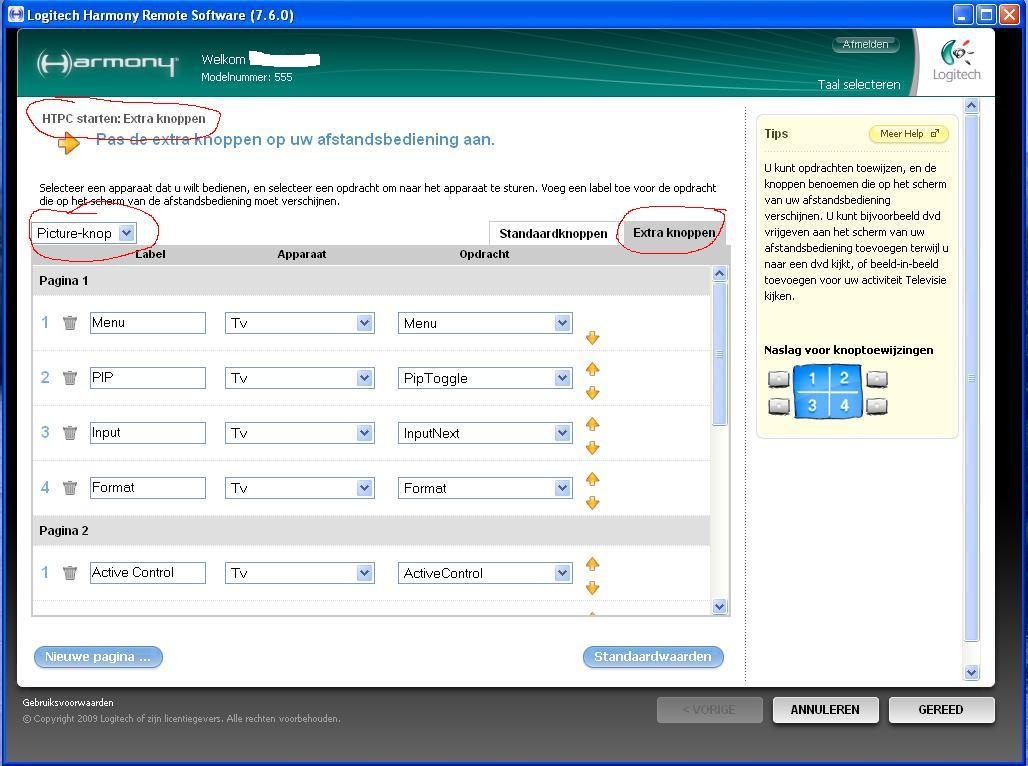Click the Nieuwe pagina button
This screenshot has height=766, width=1028.
98,656
